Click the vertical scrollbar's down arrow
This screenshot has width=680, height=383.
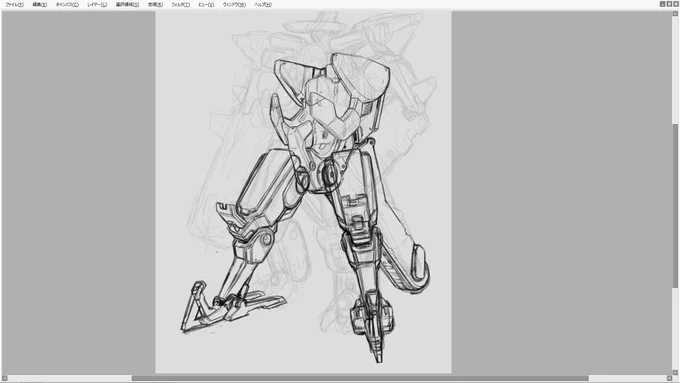pyautogui.click(x=675, y=372)
